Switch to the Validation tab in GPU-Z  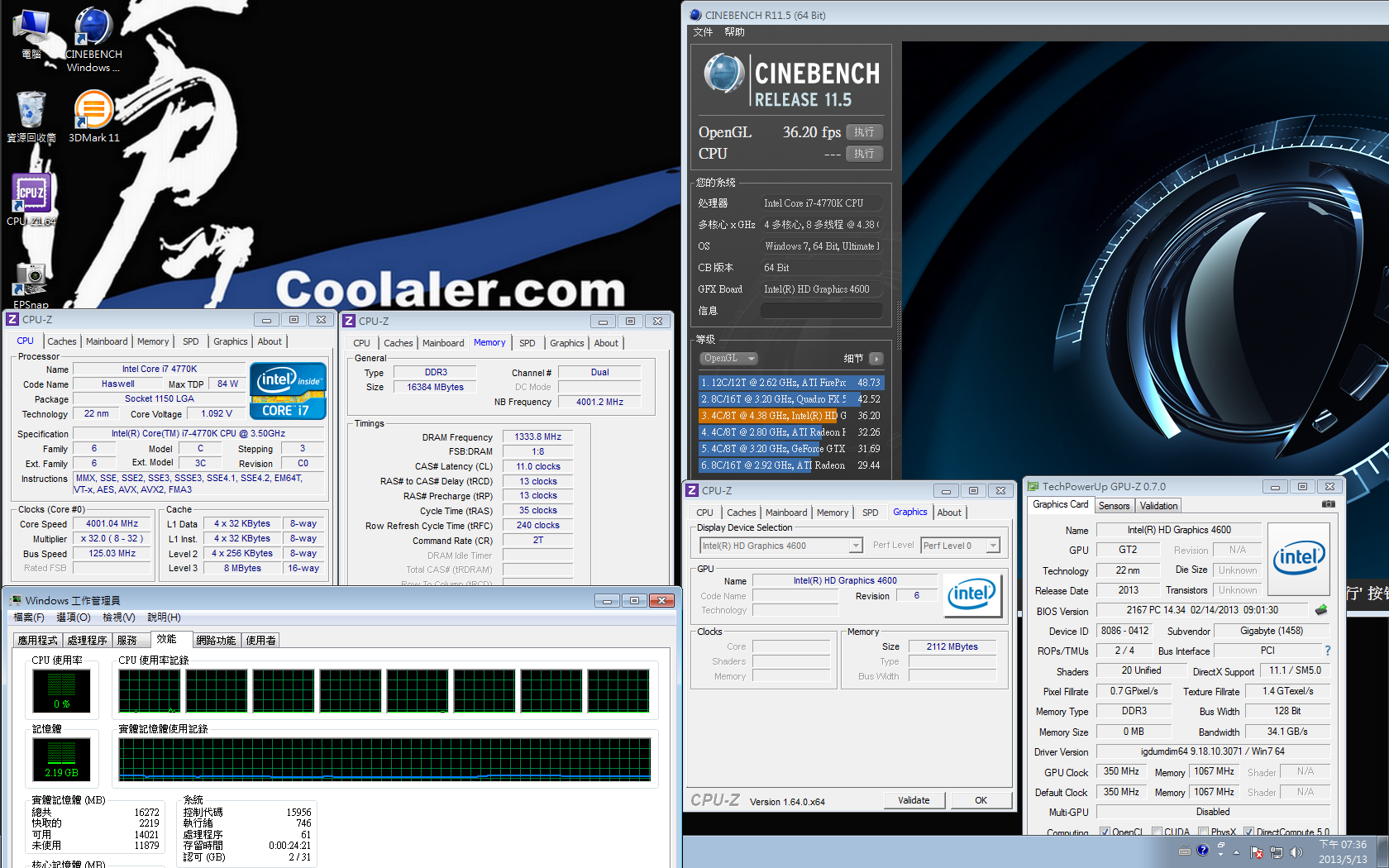[1158, 506]
